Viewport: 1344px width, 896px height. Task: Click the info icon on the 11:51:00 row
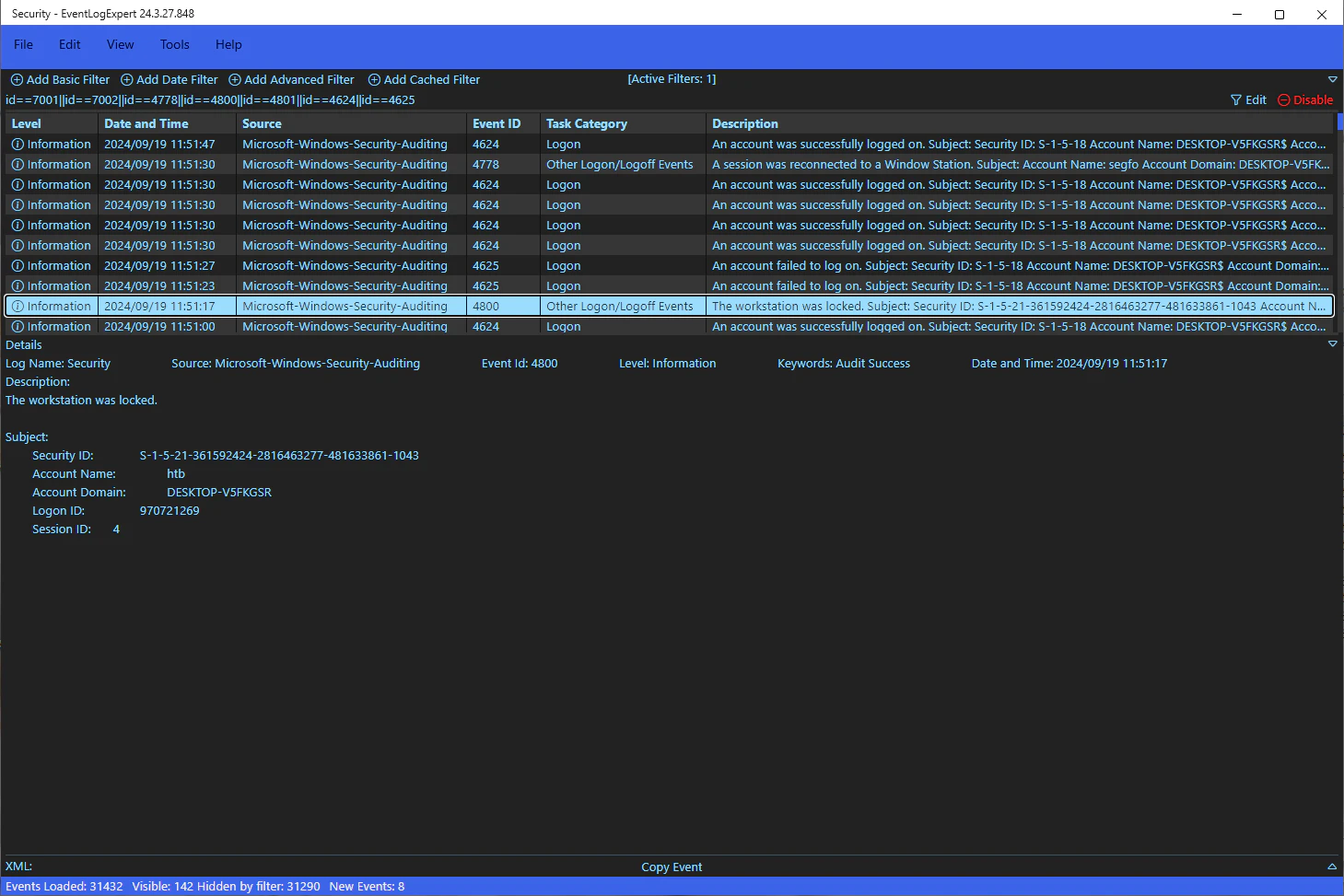[x=18, y=327]
